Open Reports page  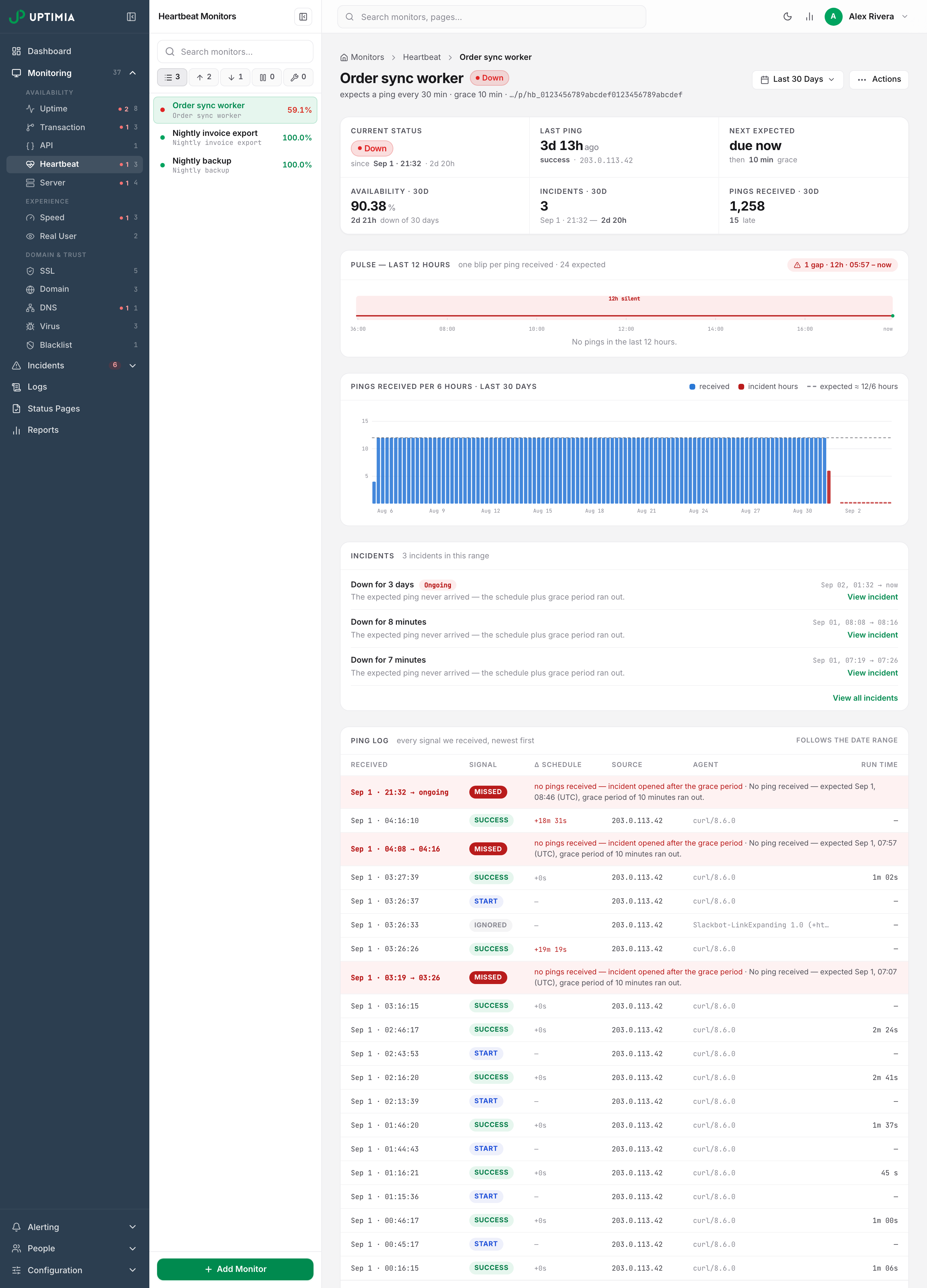pyautogui.click(x=74, y=430)
